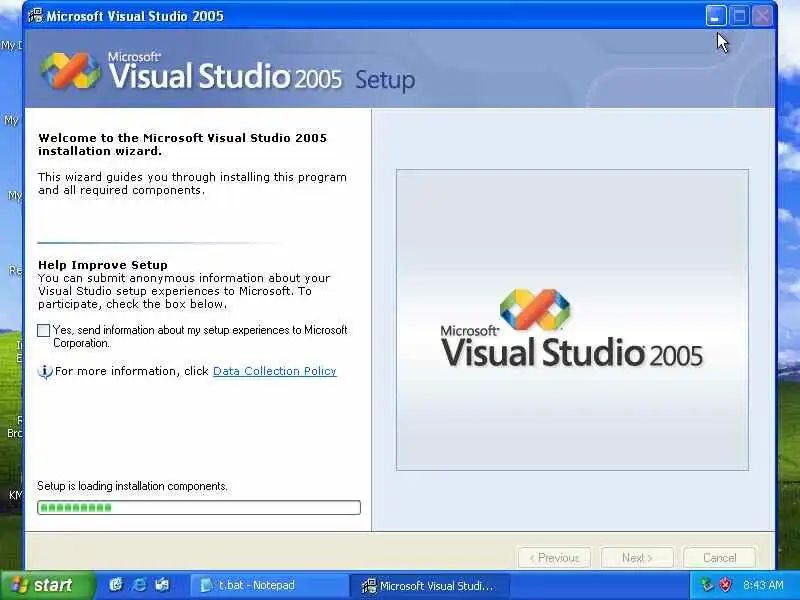
Task: Click the Visual Studio logo in header banner
Action: click(70, 71)
